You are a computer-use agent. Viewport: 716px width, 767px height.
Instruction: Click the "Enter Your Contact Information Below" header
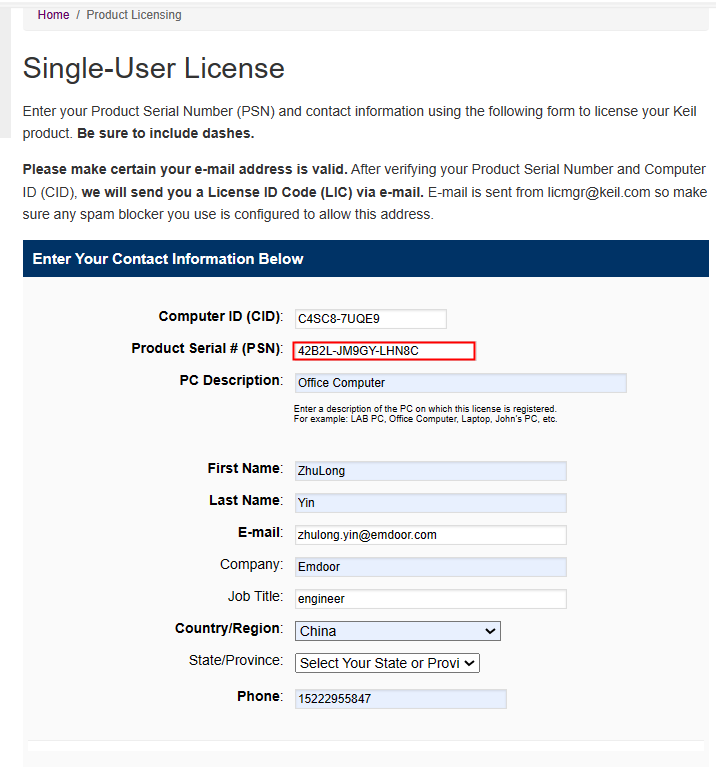click(x=168, y=259)
